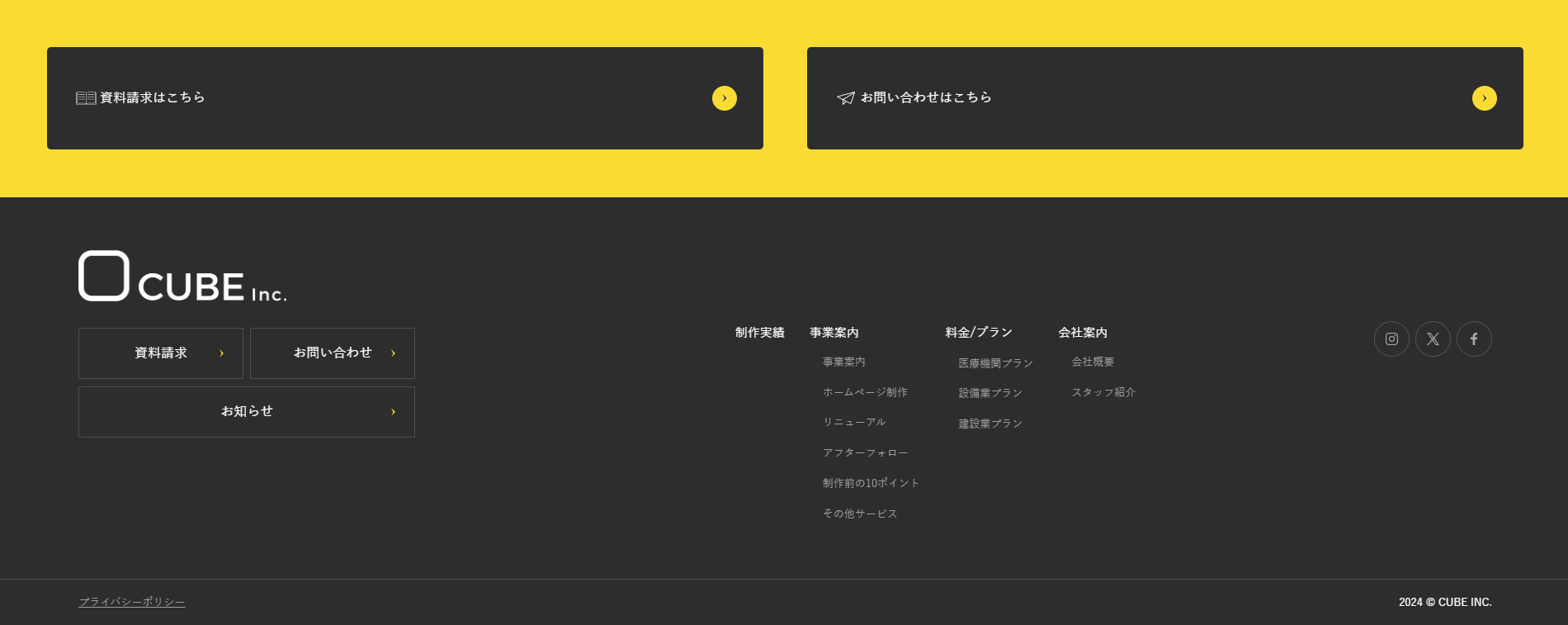Screen dimensions: 1568x625
Task: Click the book icon beside 資料請求はこちら
Action: 86,98
